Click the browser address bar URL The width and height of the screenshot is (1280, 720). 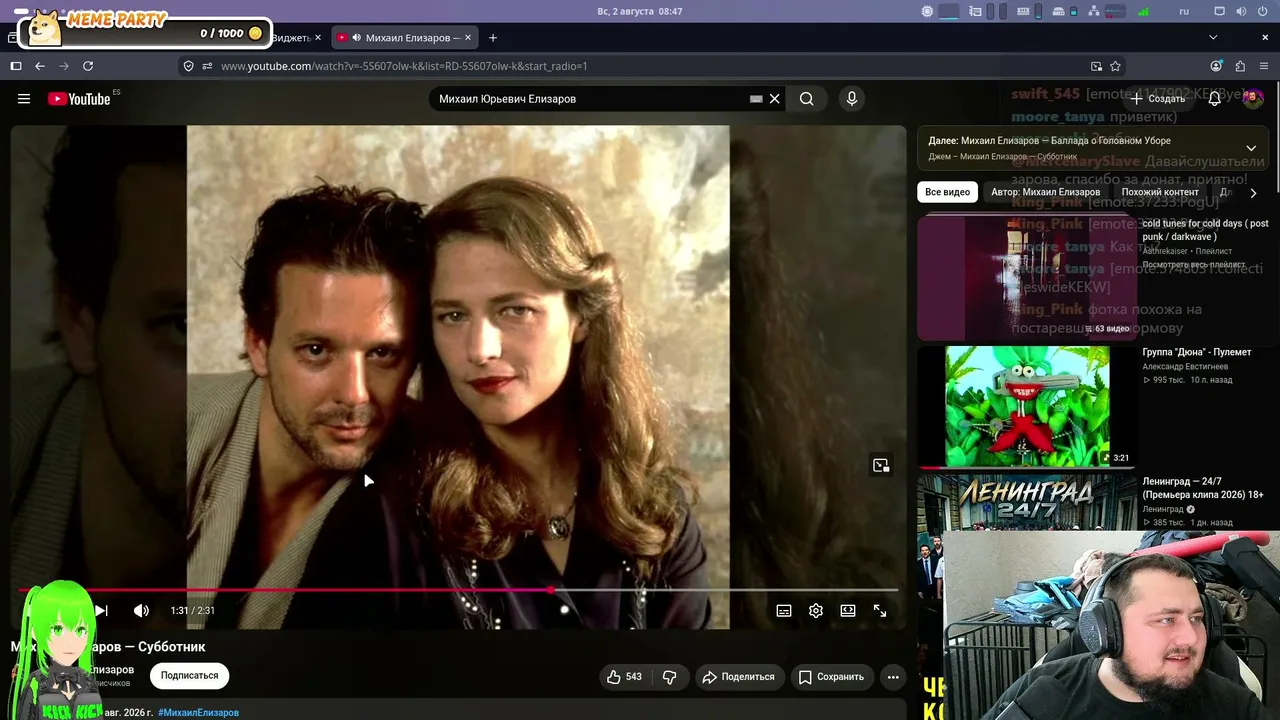click(x=404, y=66)
